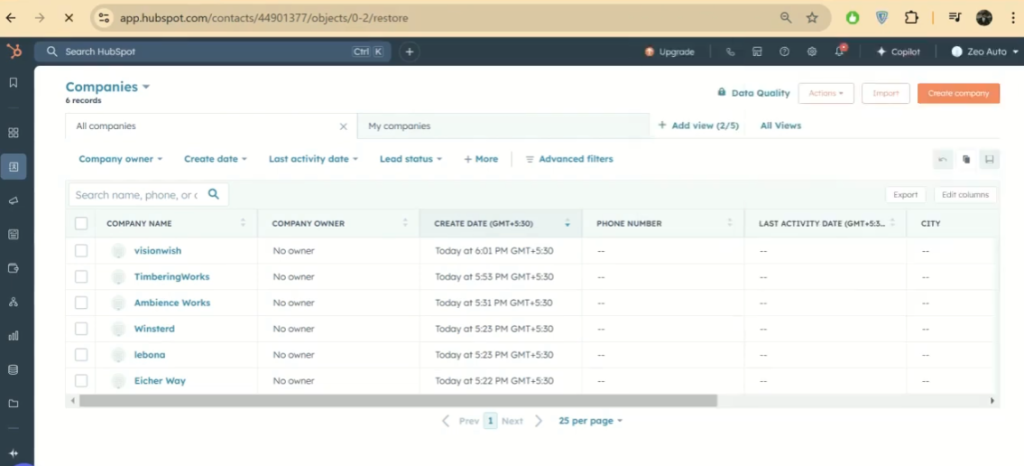Open bookmarks icon in left sidebar
Viewport: 1024px width, 466px height.
click(x=13, y=83)
